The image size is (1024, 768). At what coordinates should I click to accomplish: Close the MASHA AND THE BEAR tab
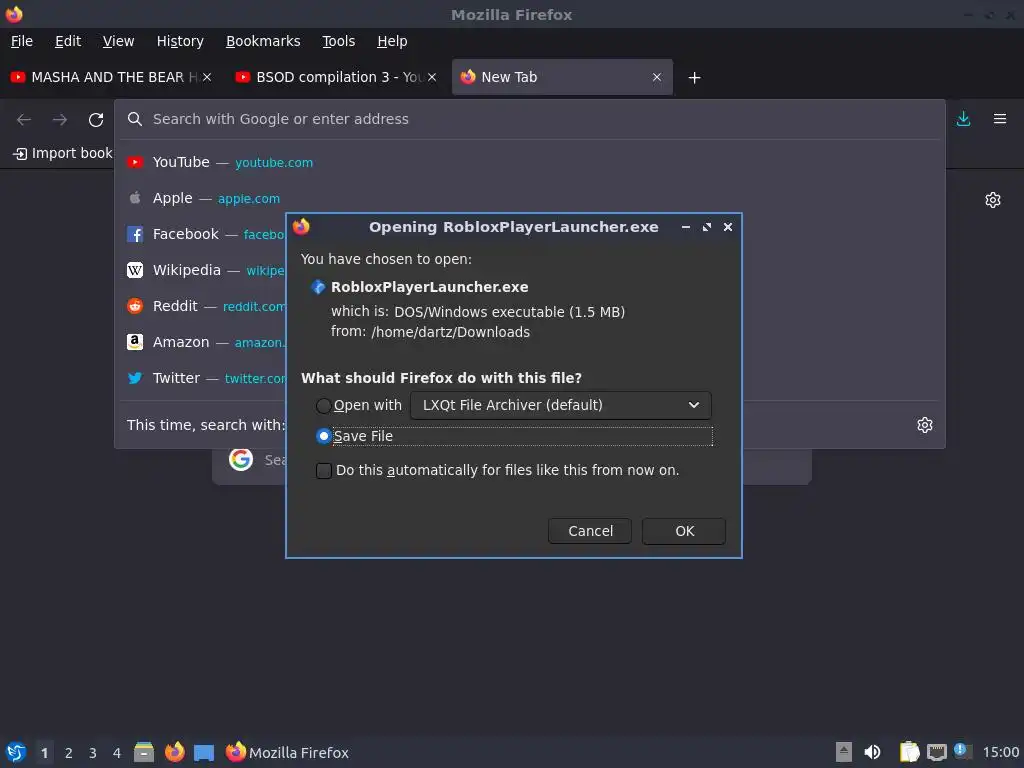tap(207, 77)
